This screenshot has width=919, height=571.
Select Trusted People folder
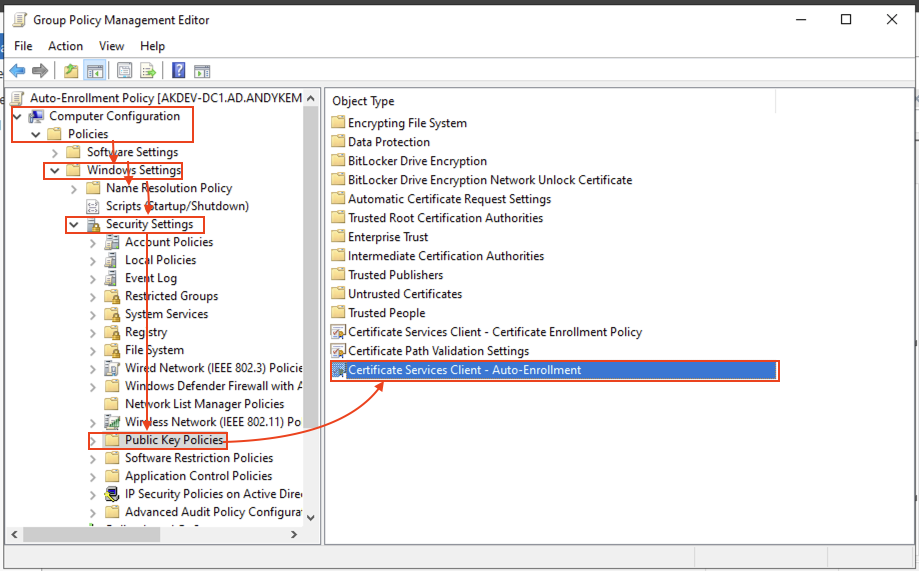pyautogui.click(x=387, y=313)
